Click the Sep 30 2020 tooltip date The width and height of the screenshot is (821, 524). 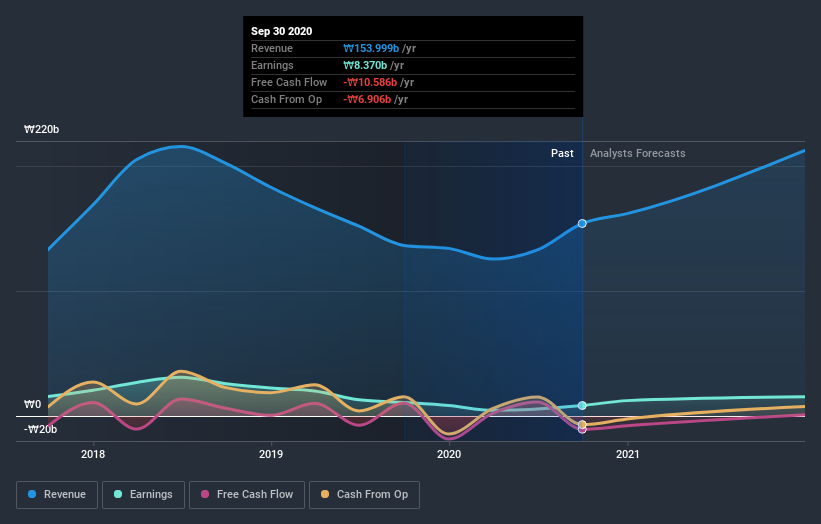(282, 31)
